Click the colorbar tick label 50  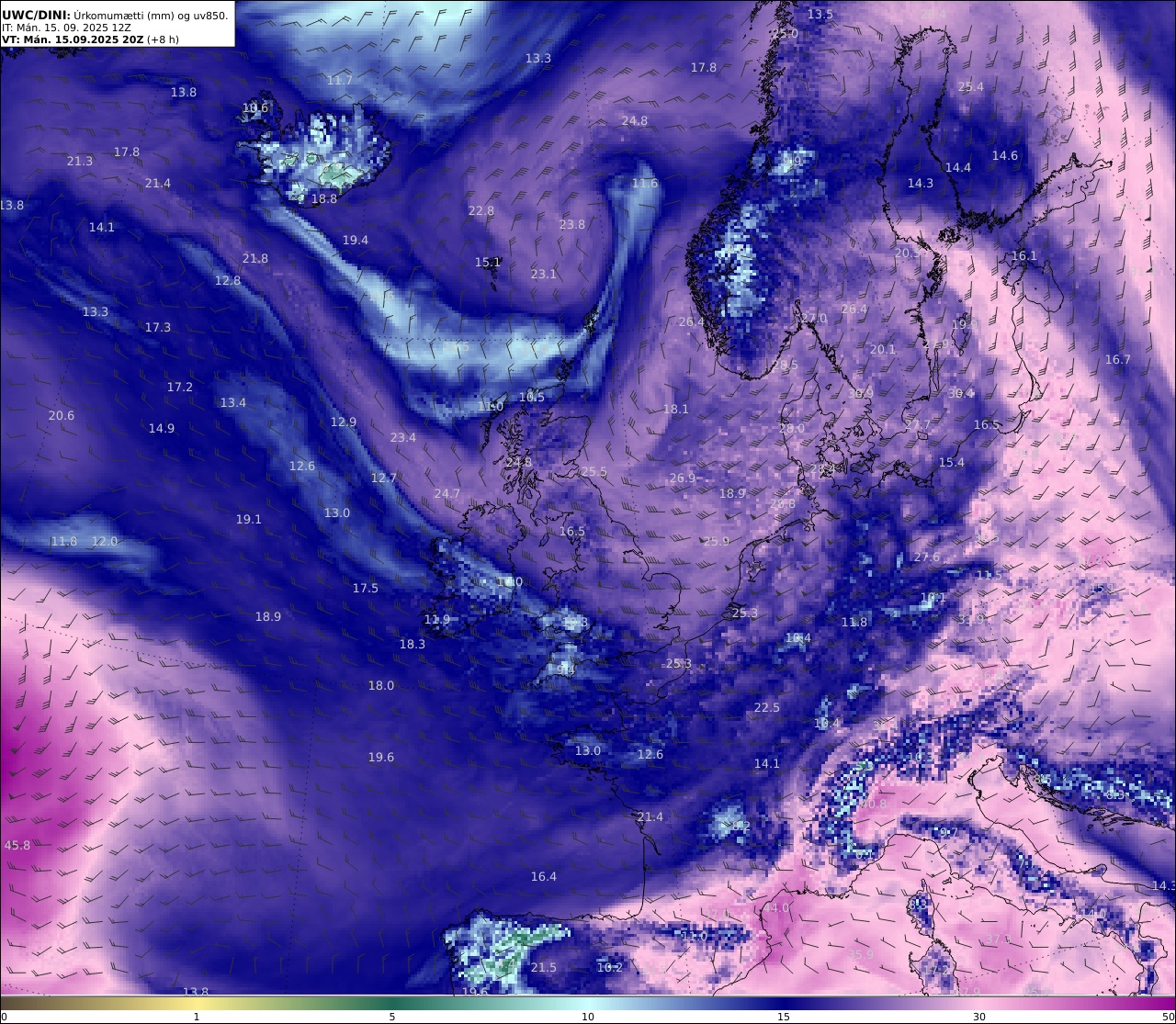coord(1169,1017)
